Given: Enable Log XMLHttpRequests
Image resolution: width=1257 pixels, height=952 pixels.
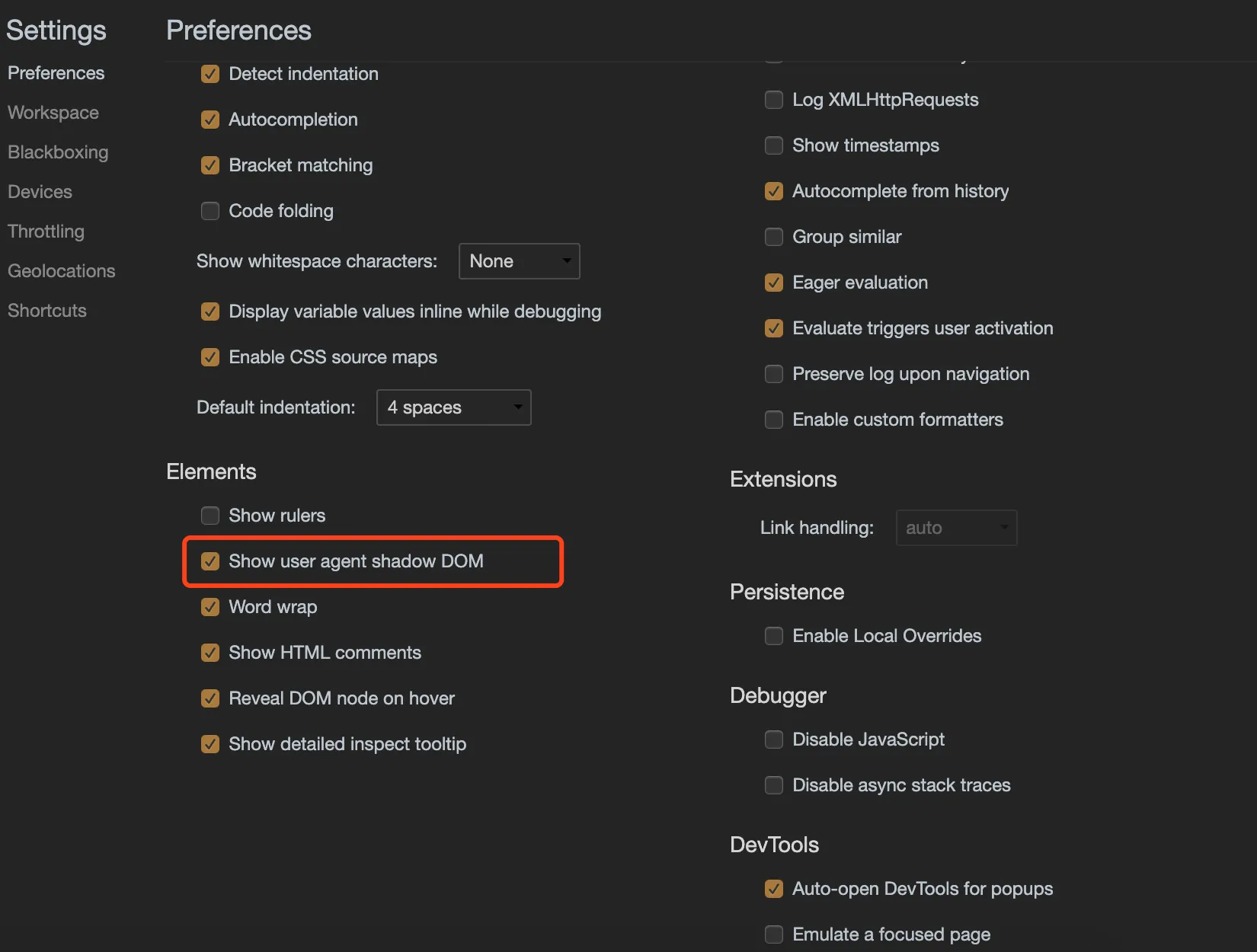Looking at the screenshot, I should (x=773, y=100).
